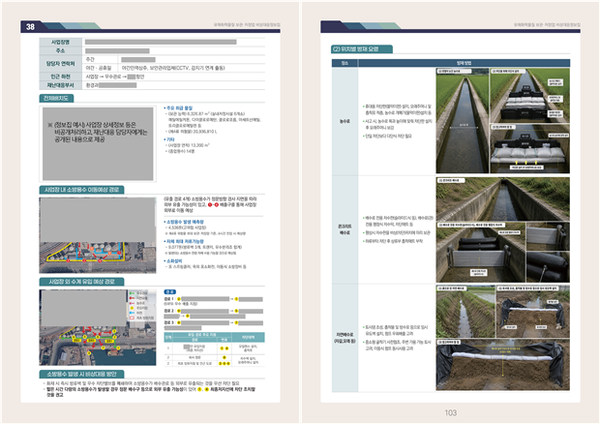Select the '주소' table row label
The height and width of the screenshot is (424, 600).
60,51
